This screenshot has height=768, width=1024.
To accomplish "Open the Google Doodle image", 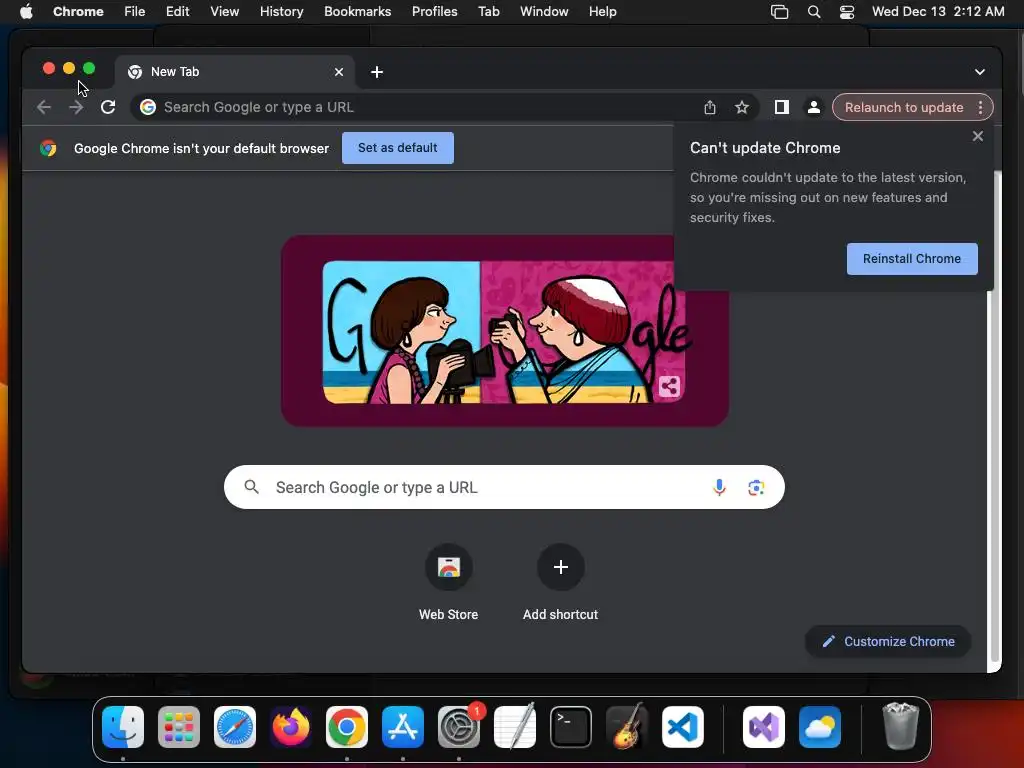I will point(504,331).
